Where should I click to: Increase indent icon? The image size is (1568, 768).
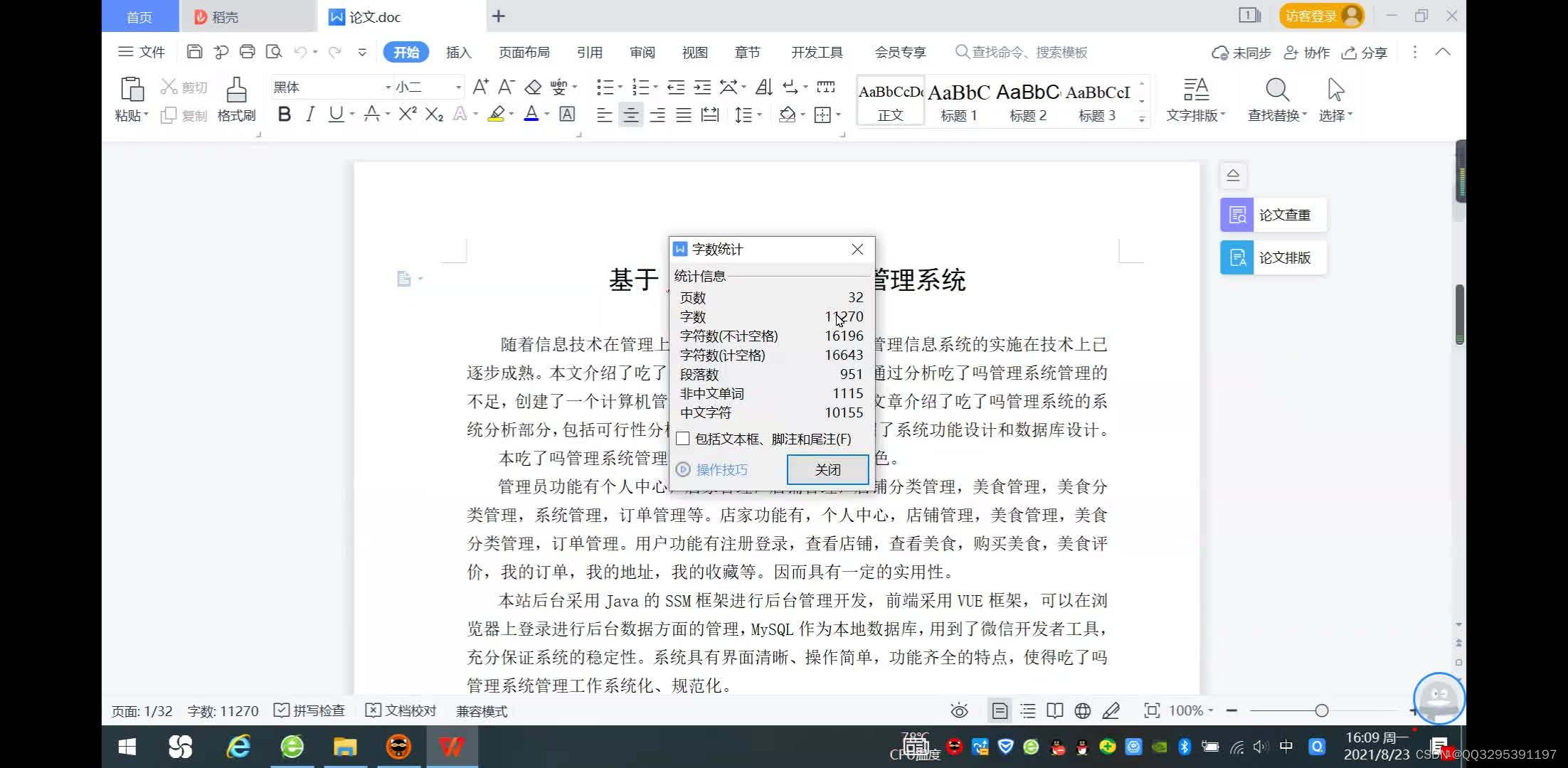(702, 87)
